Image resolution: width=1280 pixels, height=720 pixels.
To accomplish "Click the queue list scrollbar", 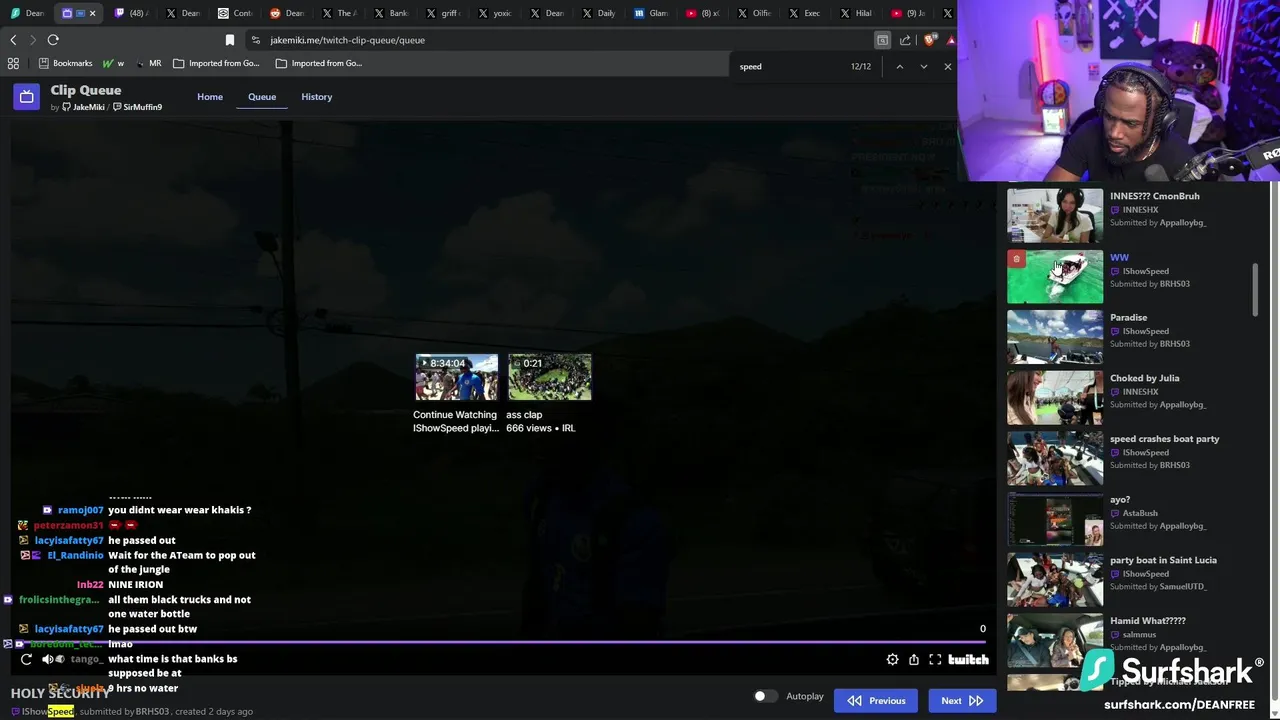I will pyautogui.click(x=1256, y=290).
